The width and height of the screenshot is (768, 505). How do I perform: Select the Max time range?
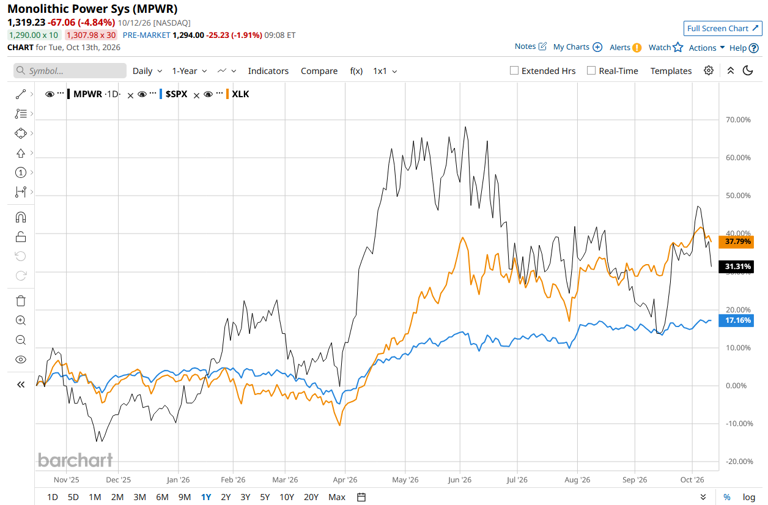pos(336,497)
